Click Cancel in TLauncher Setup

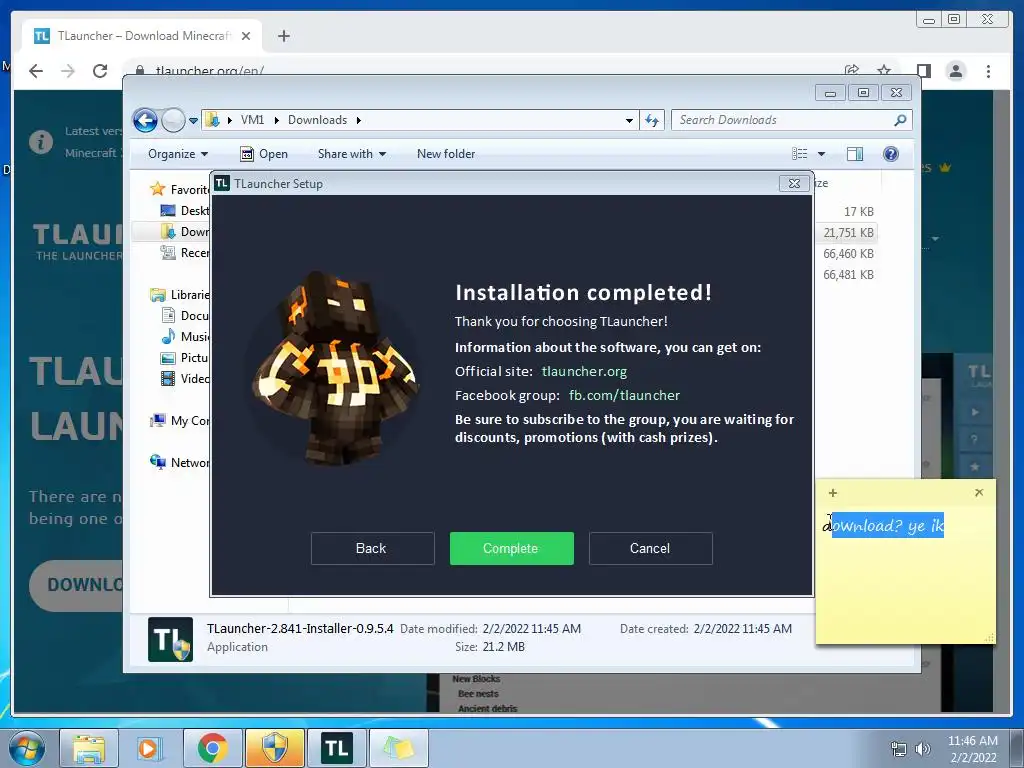coord(650,548)
